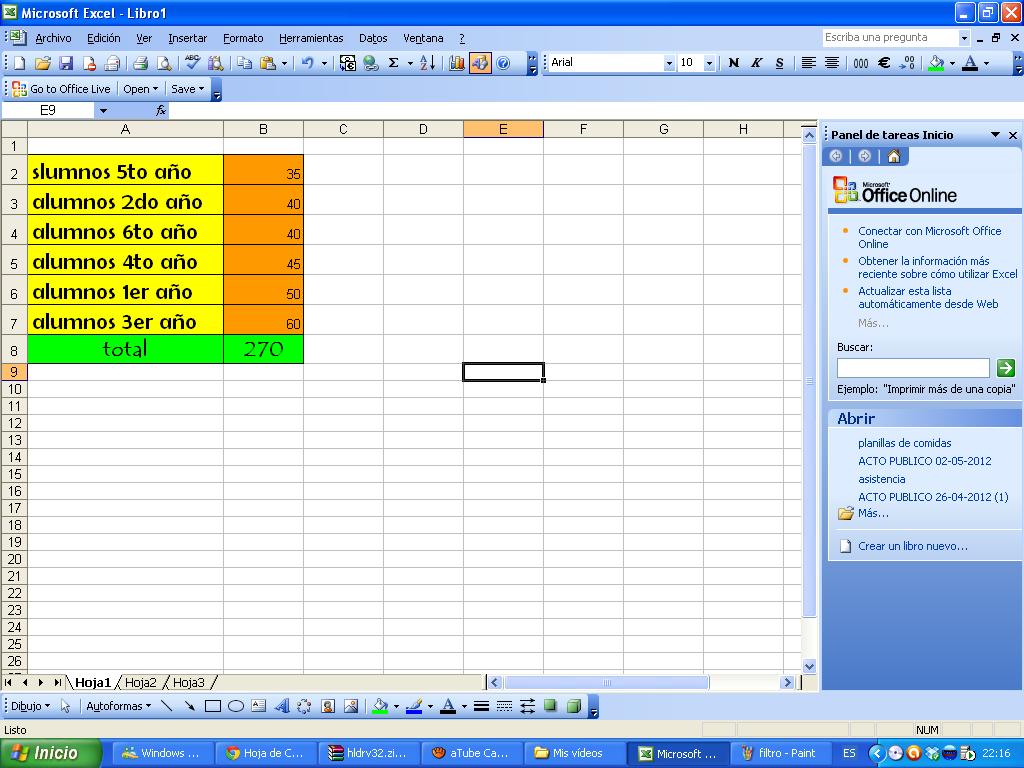Click the Go to Office Live button
The height and width of the screenshot is (768, 1024).
pyautogui.click(x=62, y=89)
